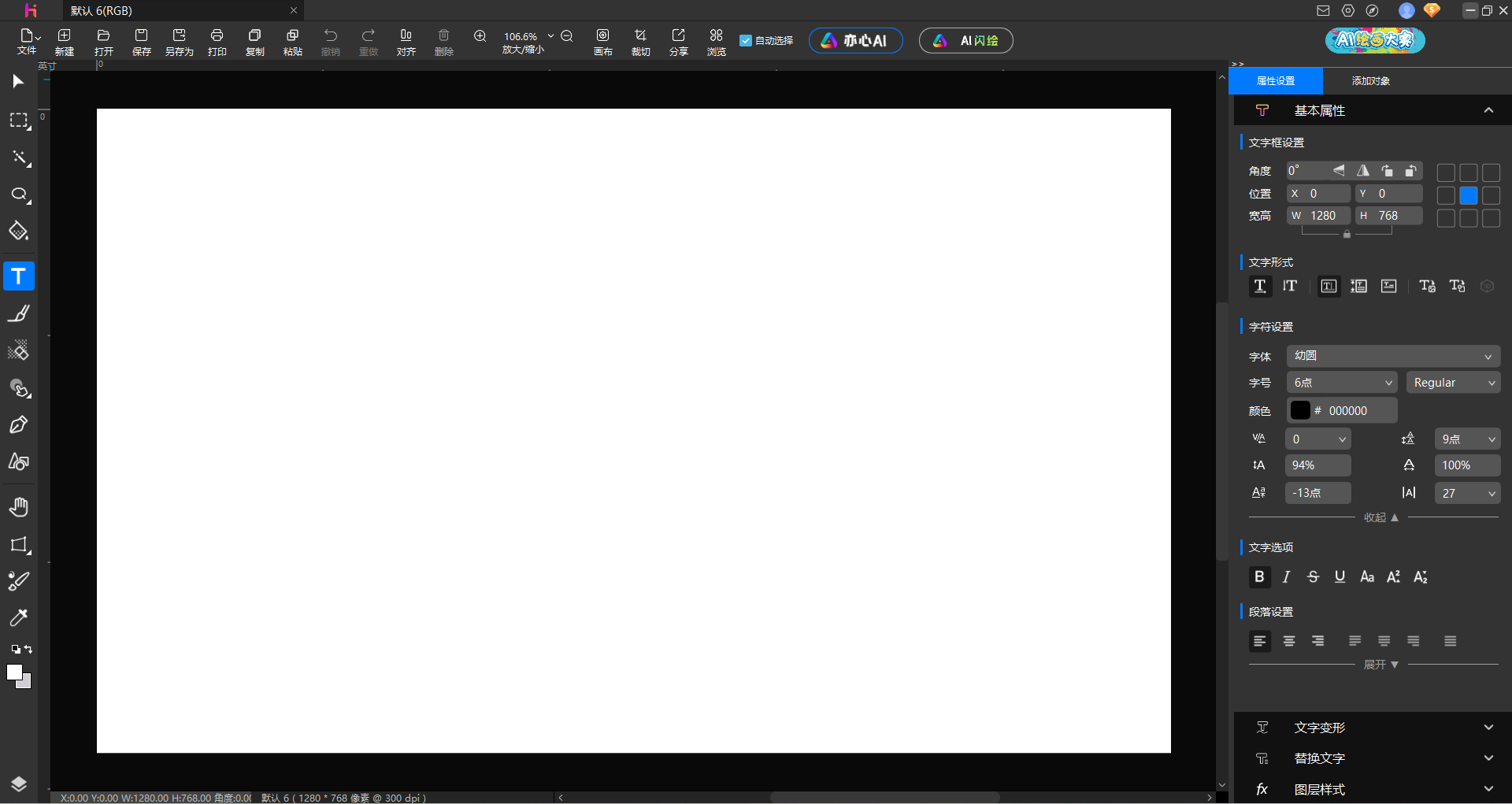Uncheck the 自动选择 auto-select checkbox
This screenshot has width=1512, height=804.
[x=746, y=41]
